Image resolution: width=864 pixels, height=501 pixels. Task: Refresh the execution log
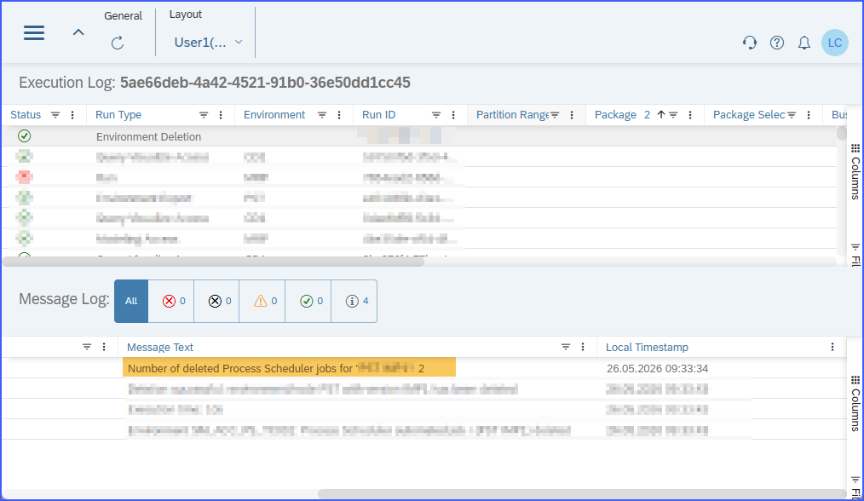117,43
